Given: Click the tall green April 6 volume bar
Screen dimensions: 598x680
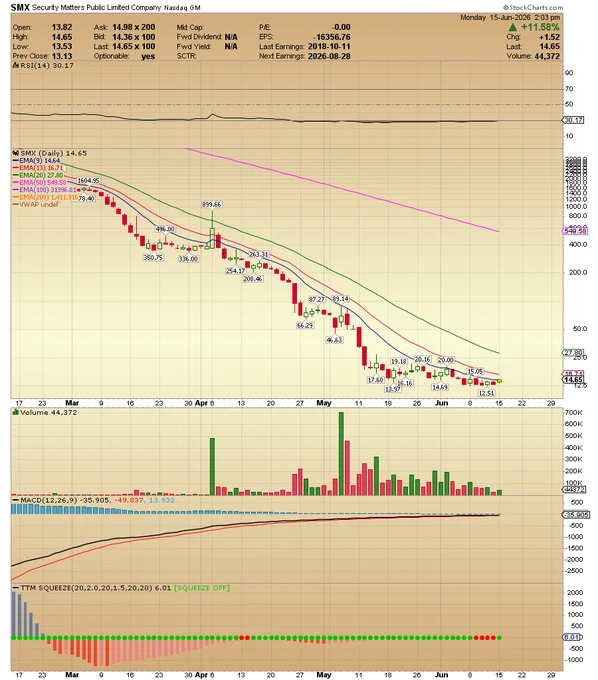Looking at the screenshot, I should 212,467.
